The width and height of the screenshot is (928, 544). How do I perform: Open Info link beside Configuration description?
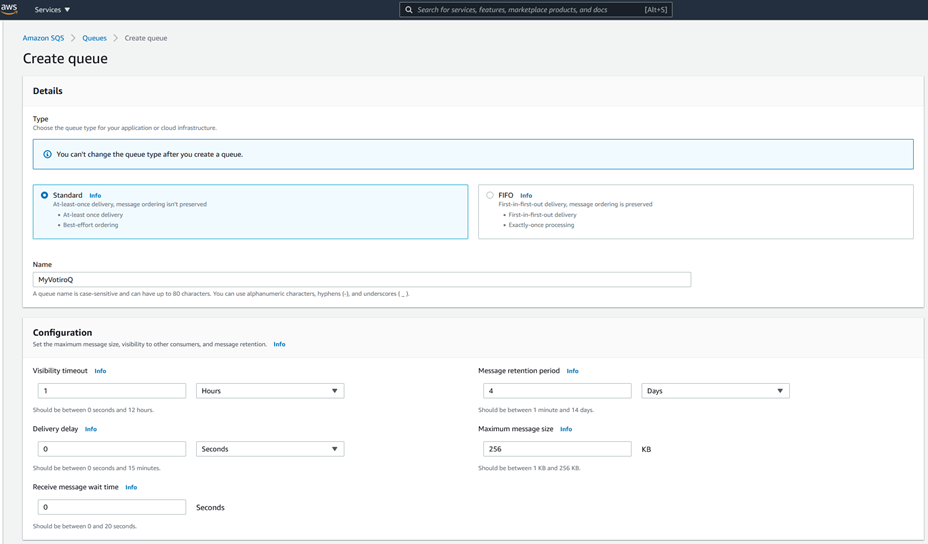(279, 344)
